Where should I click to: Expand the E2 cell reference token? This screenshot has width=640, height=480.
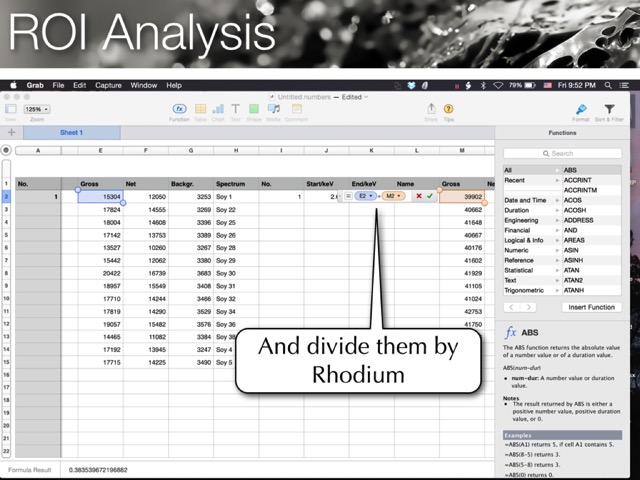tap(365, 197)
